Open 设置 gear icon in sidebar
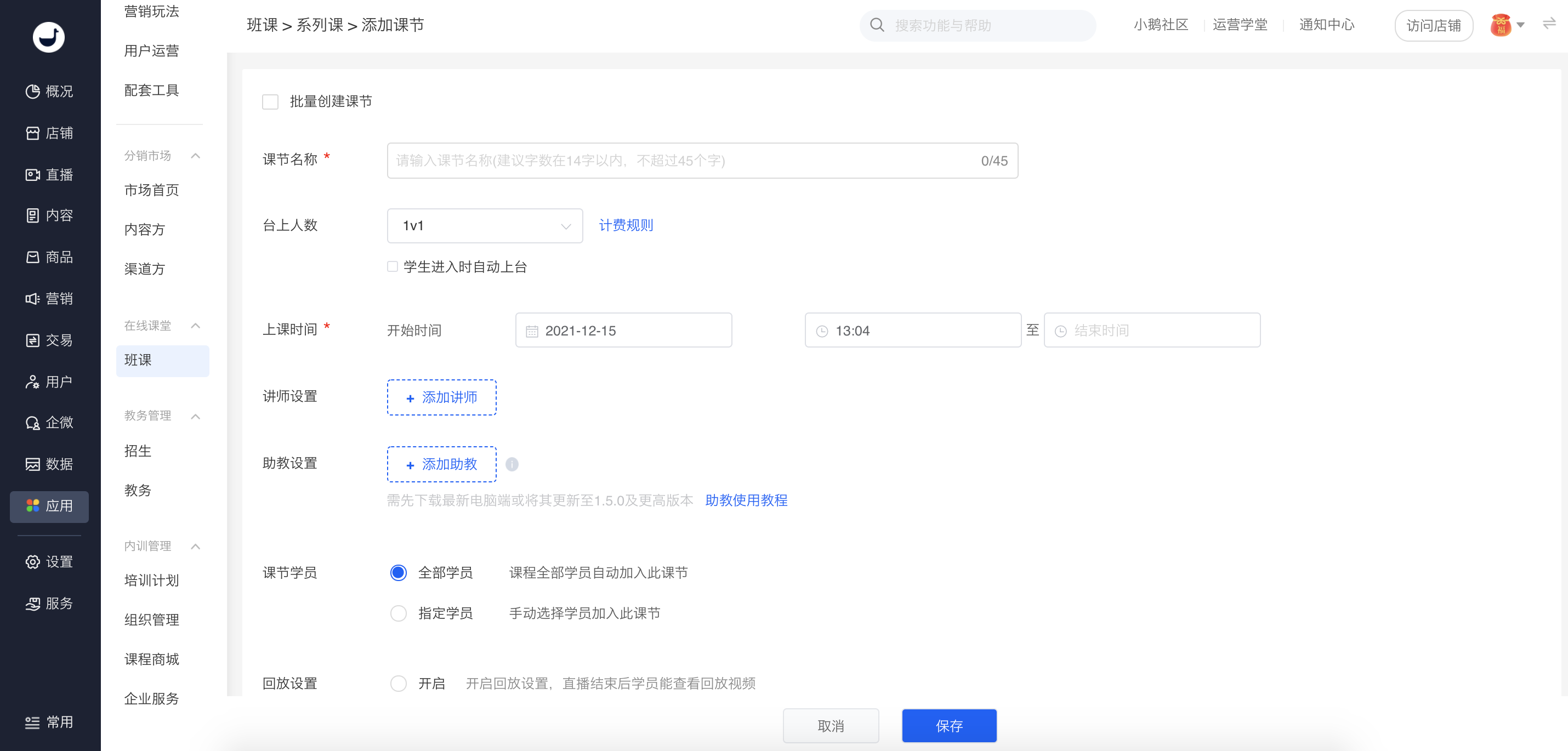1568x751 pixels. (x=32, y=562)
